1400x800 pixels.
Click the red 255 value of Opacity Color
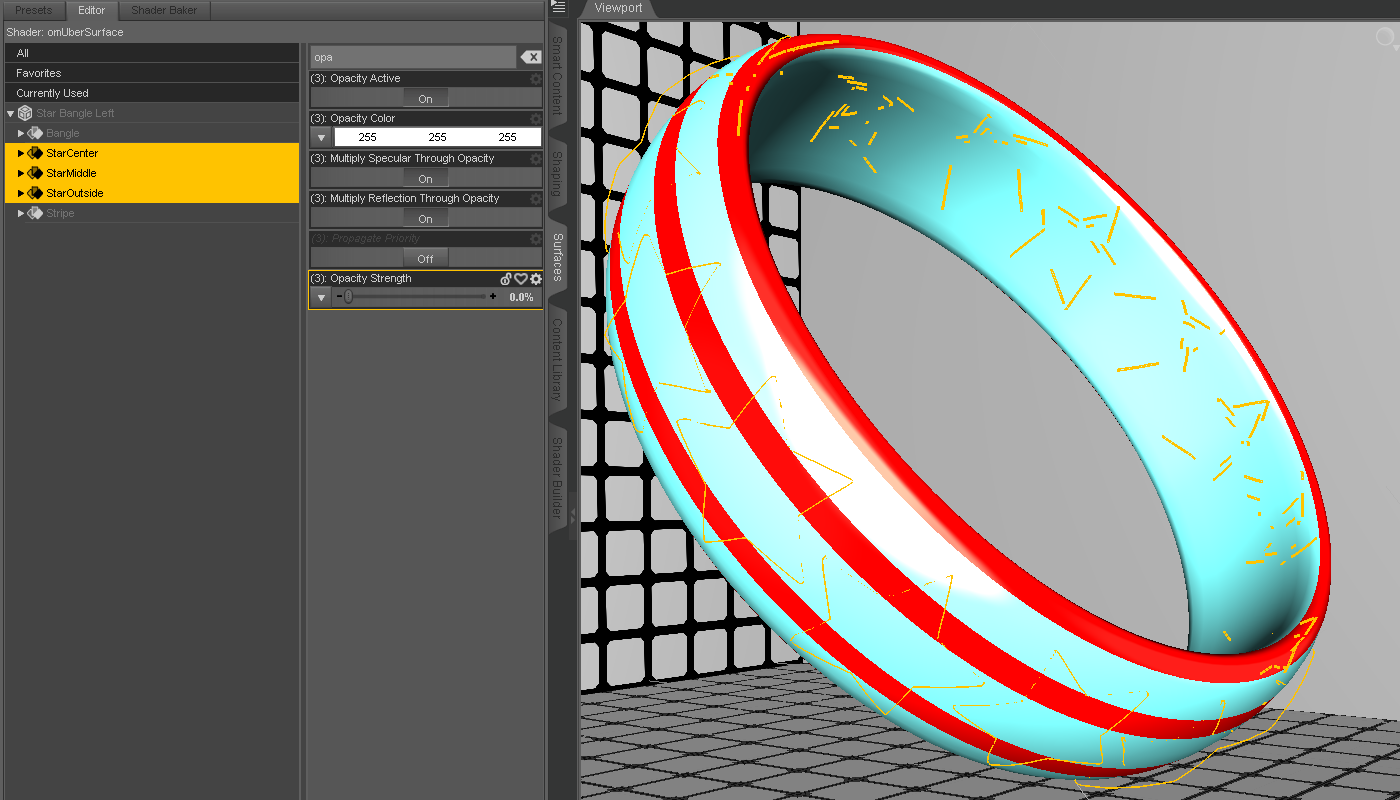[367, 137]
